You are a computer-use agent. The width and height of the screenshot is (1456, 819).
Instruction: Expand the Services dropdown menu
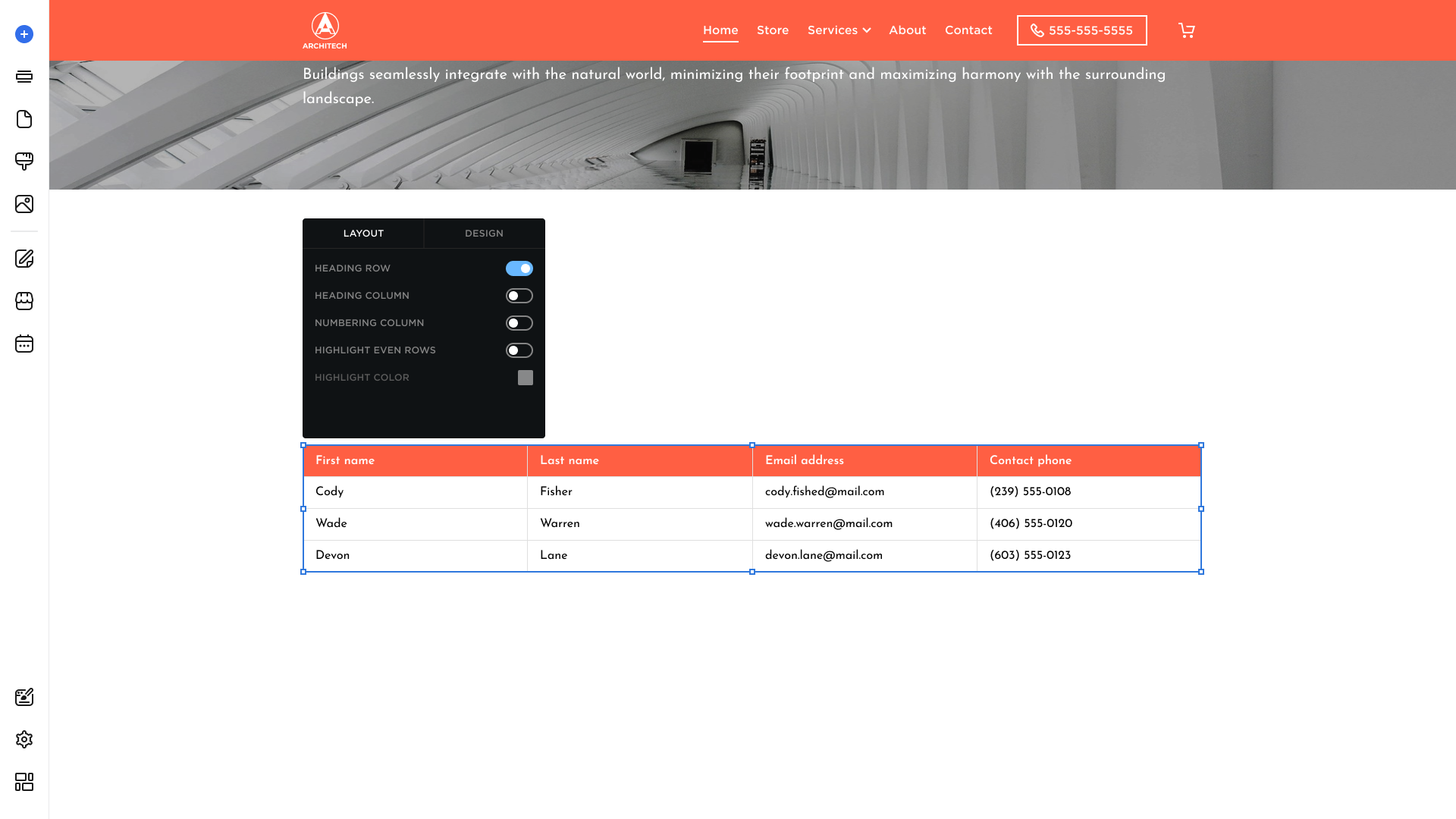coord(839,30)
